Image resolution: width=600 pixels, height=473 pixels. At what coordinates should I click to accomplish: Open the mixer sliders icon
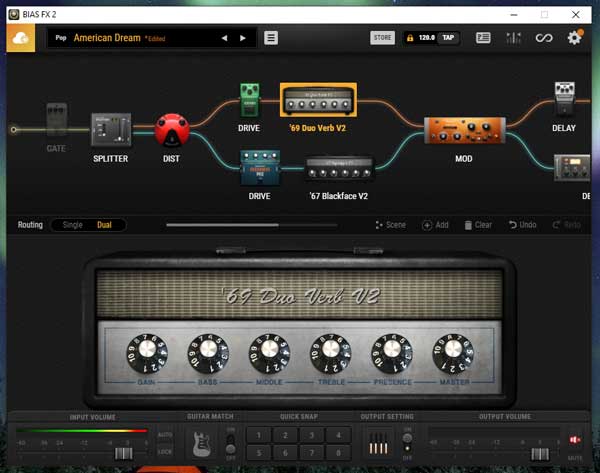point(513,38)
